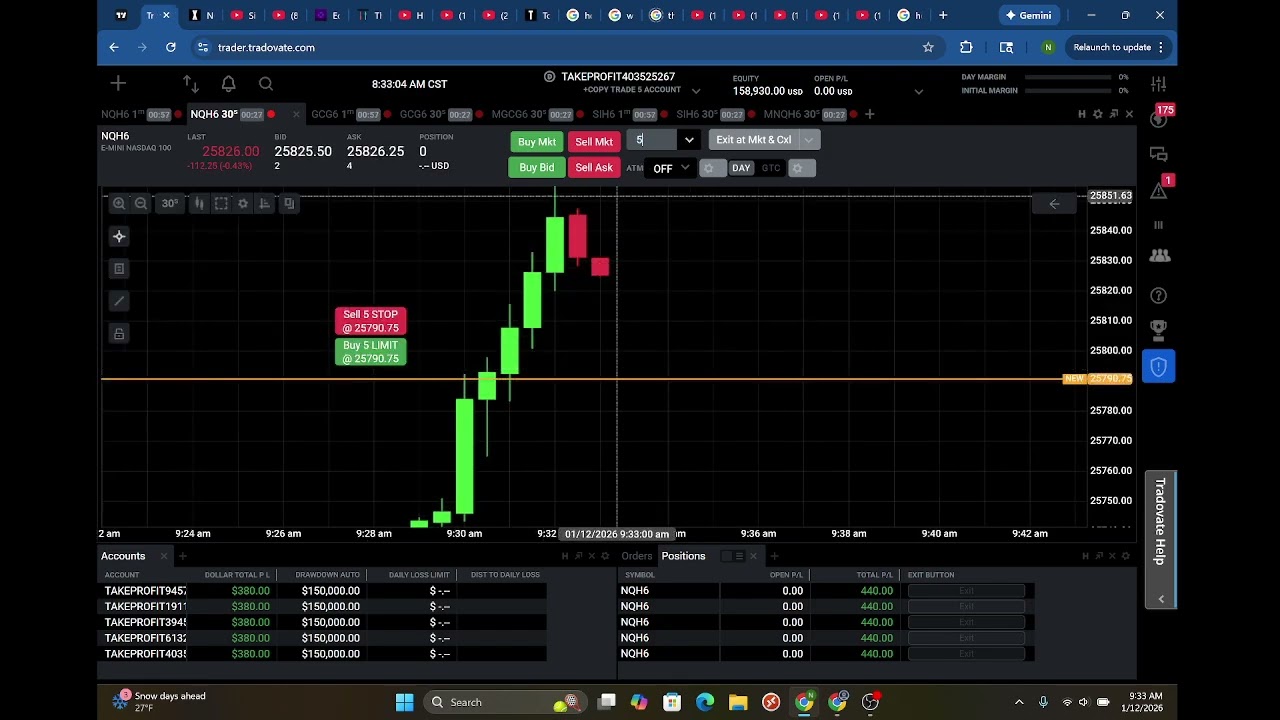Open the chat messages icon in right sidebar
Viewport: 1280px width, 720px height.
coord(1159,154)
